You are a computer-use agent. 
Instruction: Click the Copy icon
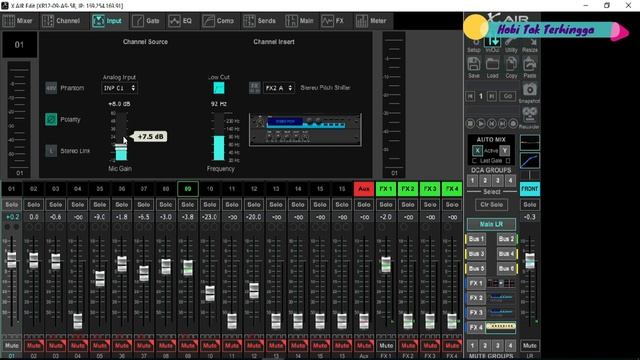tap(511, 64)
